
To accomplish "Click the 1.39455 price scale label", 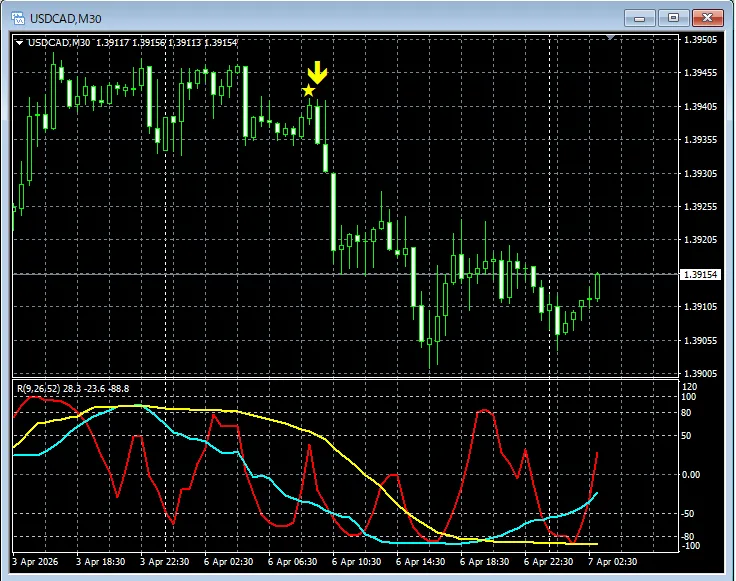I will (x=700, y=73).
